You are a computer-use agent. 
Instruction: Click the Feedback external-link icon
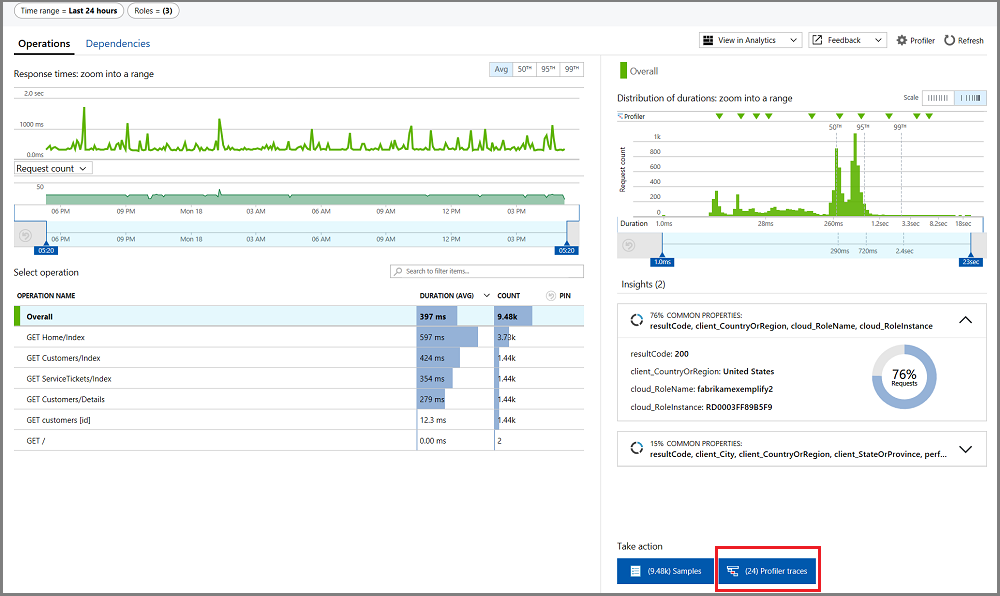click(x=817, y=40)
